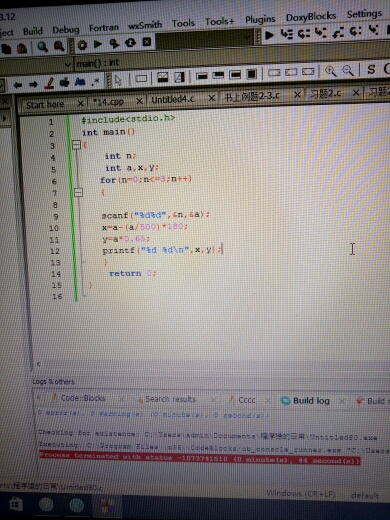This screenshot has height=520, width=390.
Task: Click the Zoom in magnifier icon
Action: click(x=331, y=71)
